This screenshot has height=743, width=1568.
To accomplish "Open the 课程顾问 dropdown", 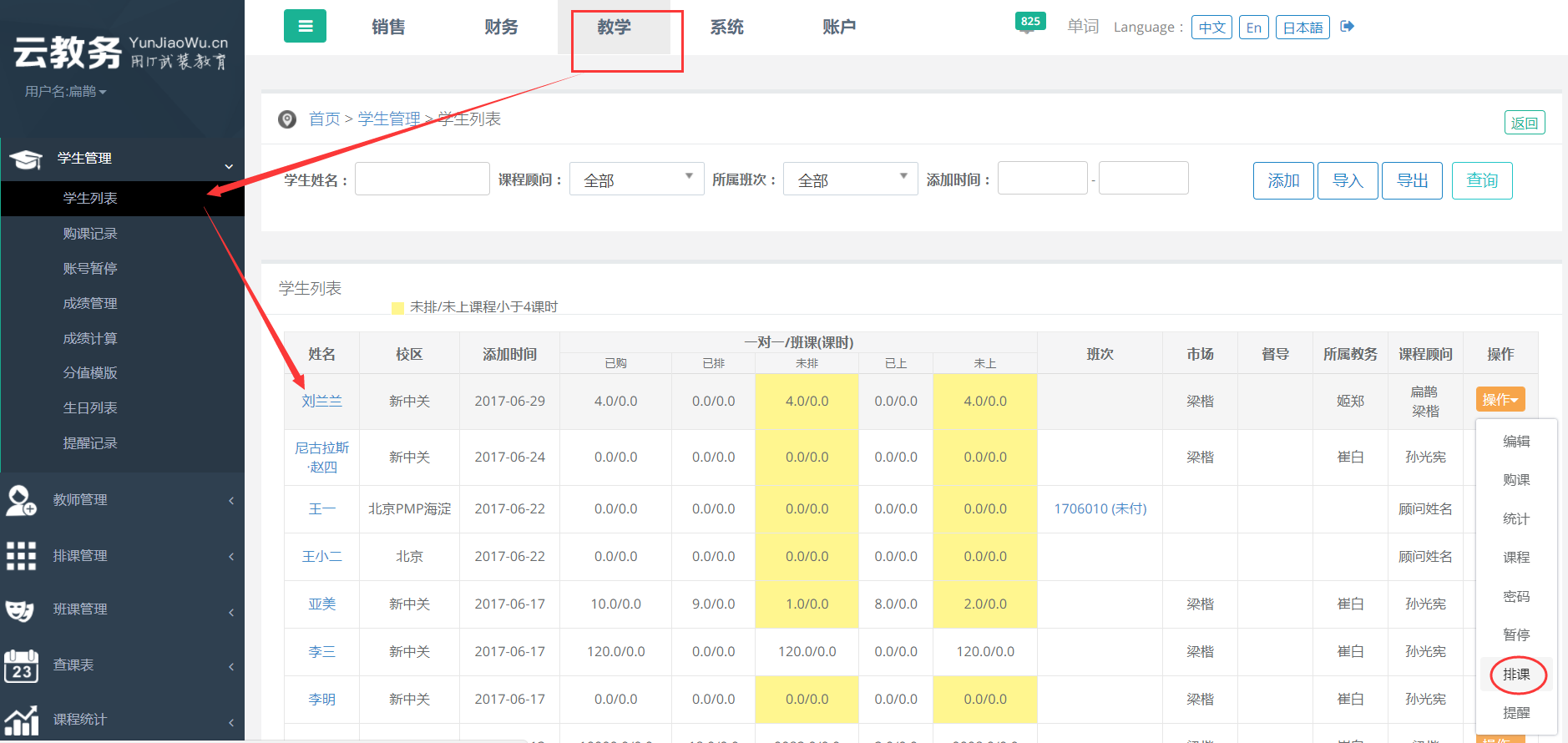I will pyautogui.click(x=636, y=179).
